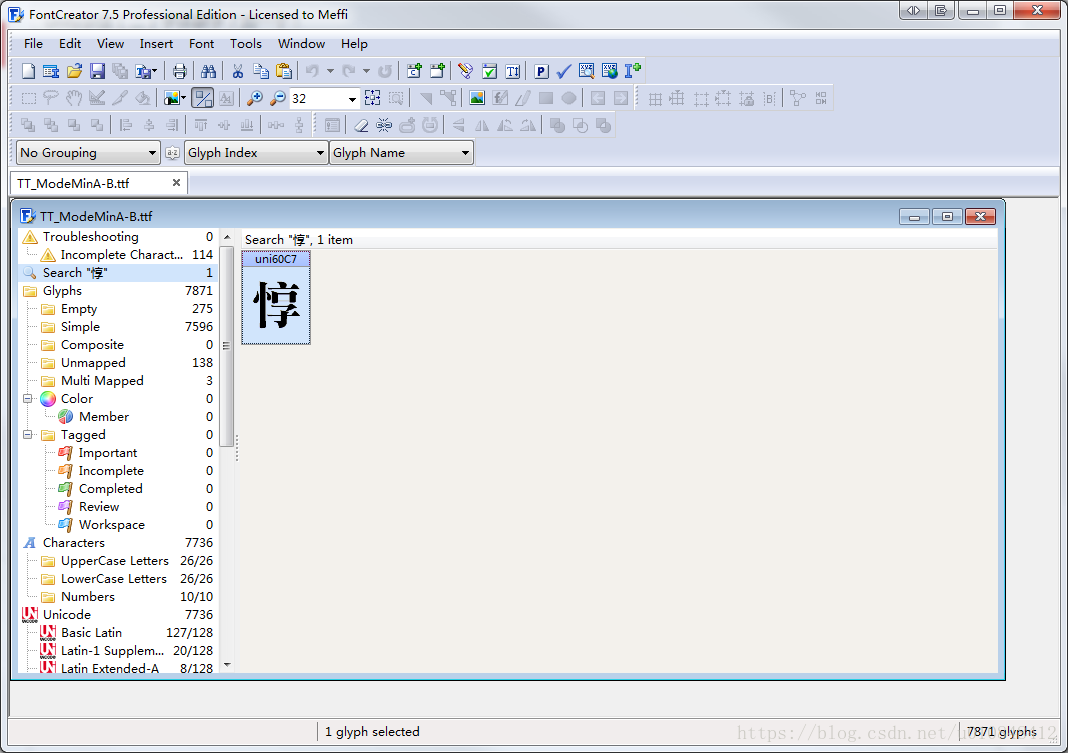Click the New font file icon
The image size is (1068, 753).
(28, 71)
